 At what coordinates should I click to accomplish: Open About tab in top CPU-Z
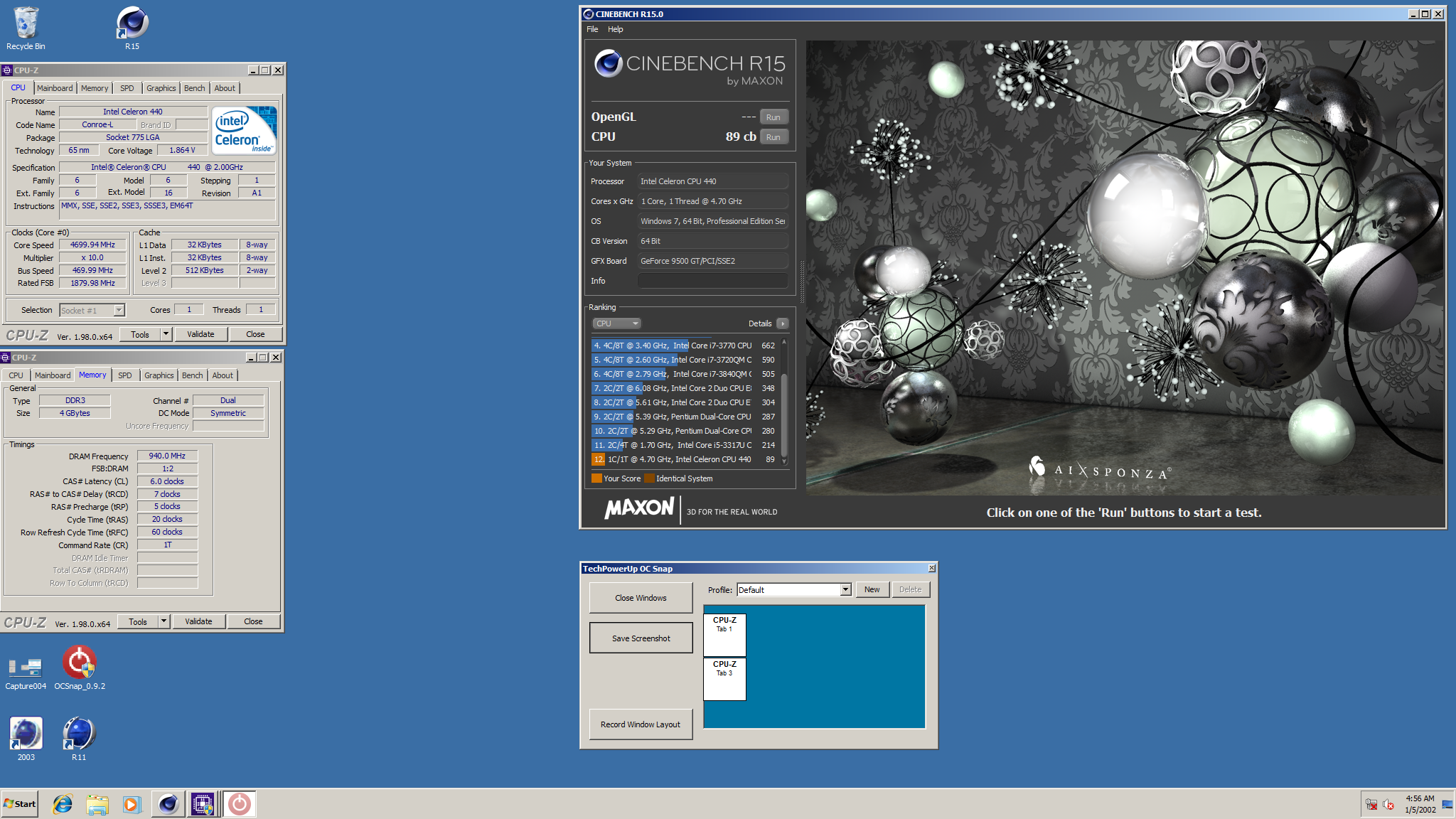click(225, 88)
